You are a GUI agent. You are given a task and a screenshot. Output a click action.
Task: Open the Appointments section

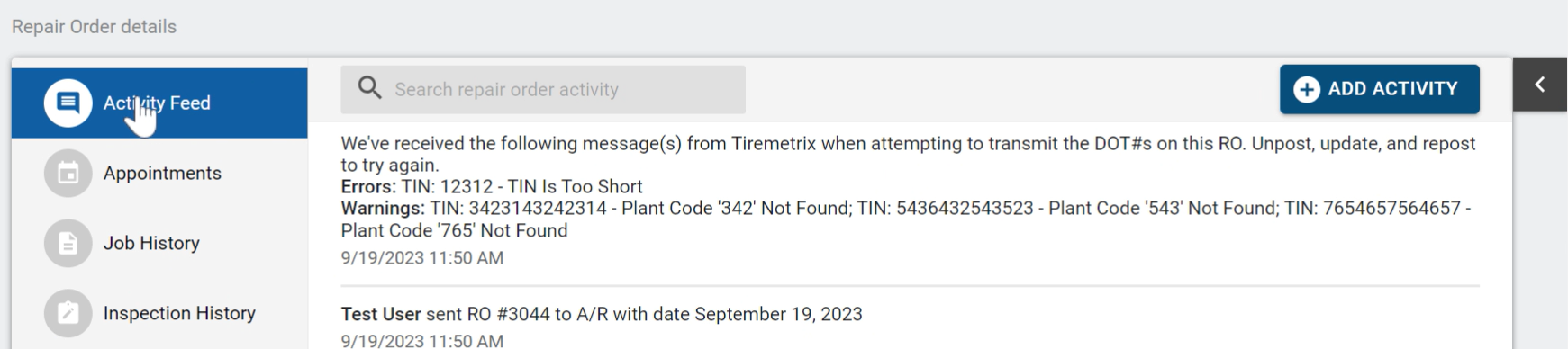point(159,173)
